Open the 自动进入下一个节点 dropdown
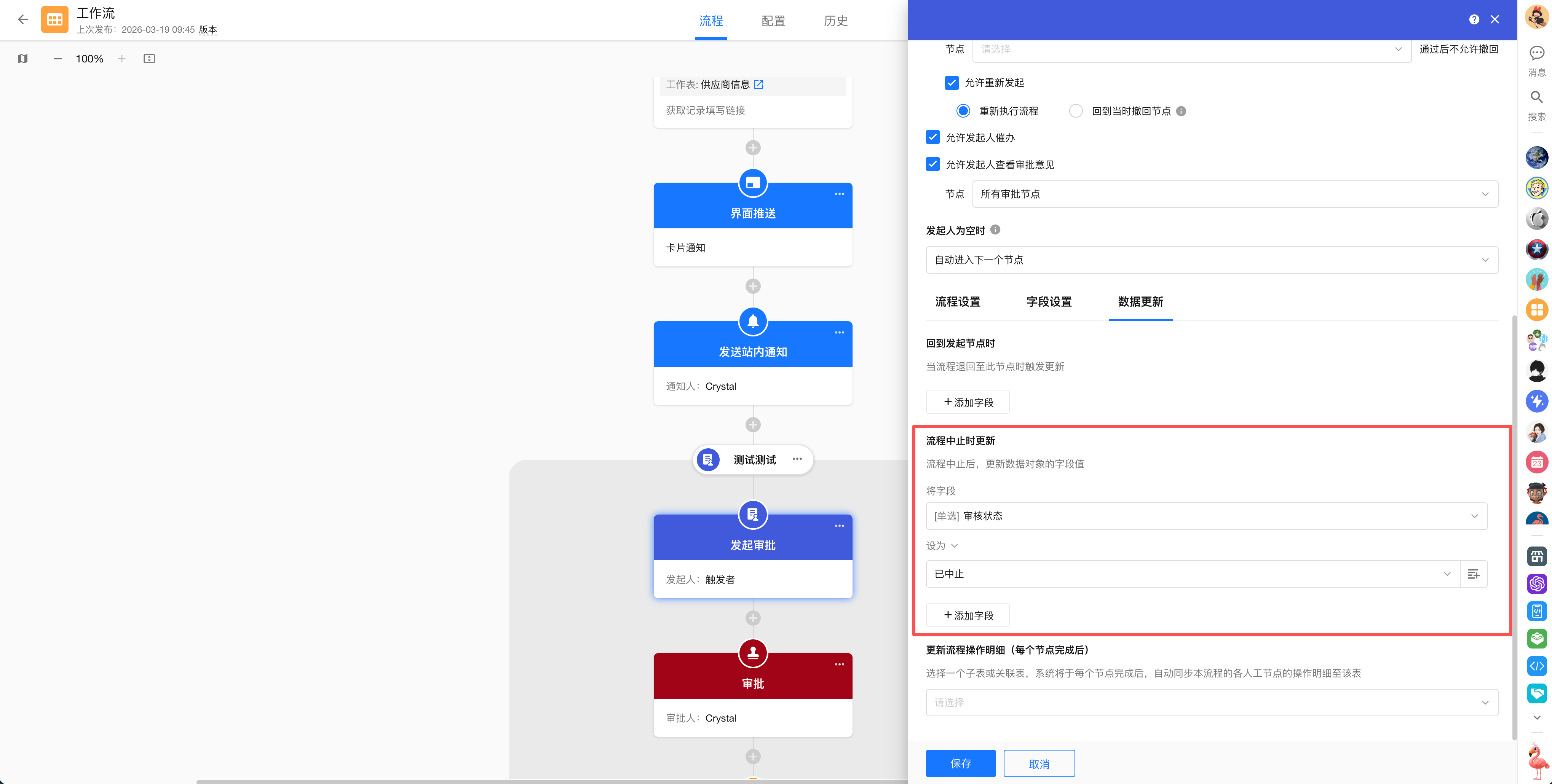 pyautogui.click(x=1212, y=260)
